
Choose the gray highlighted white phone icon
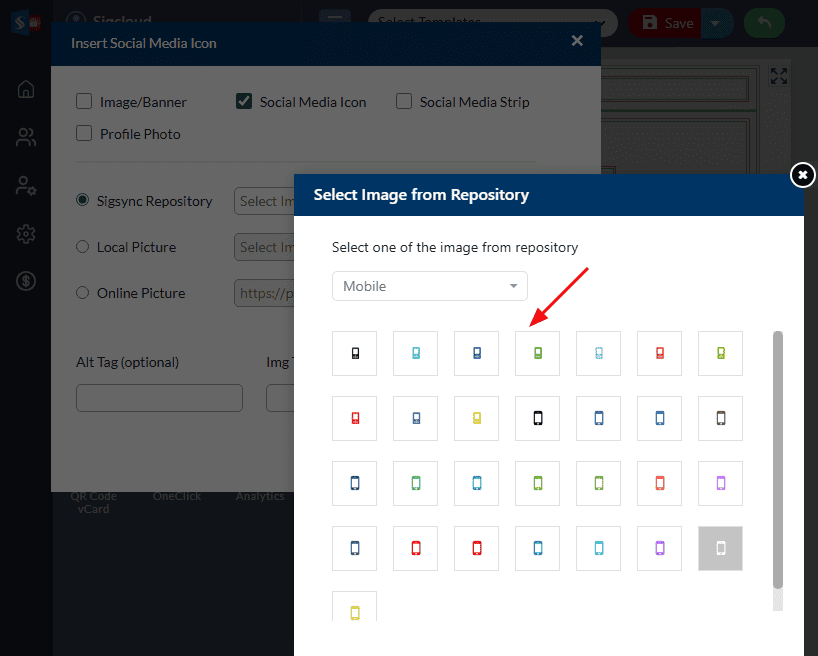click(720, 548)
